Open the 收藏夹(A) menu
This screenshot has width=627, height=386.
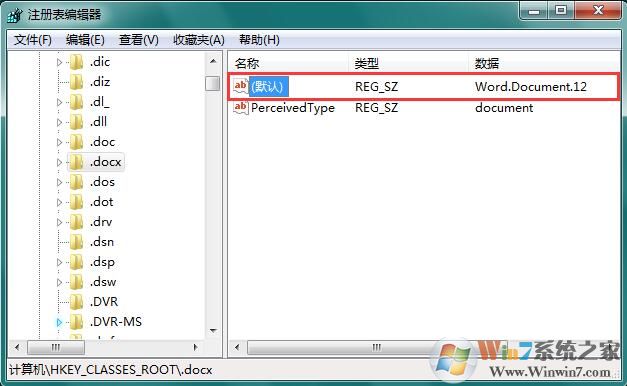(x=198, y=40)
